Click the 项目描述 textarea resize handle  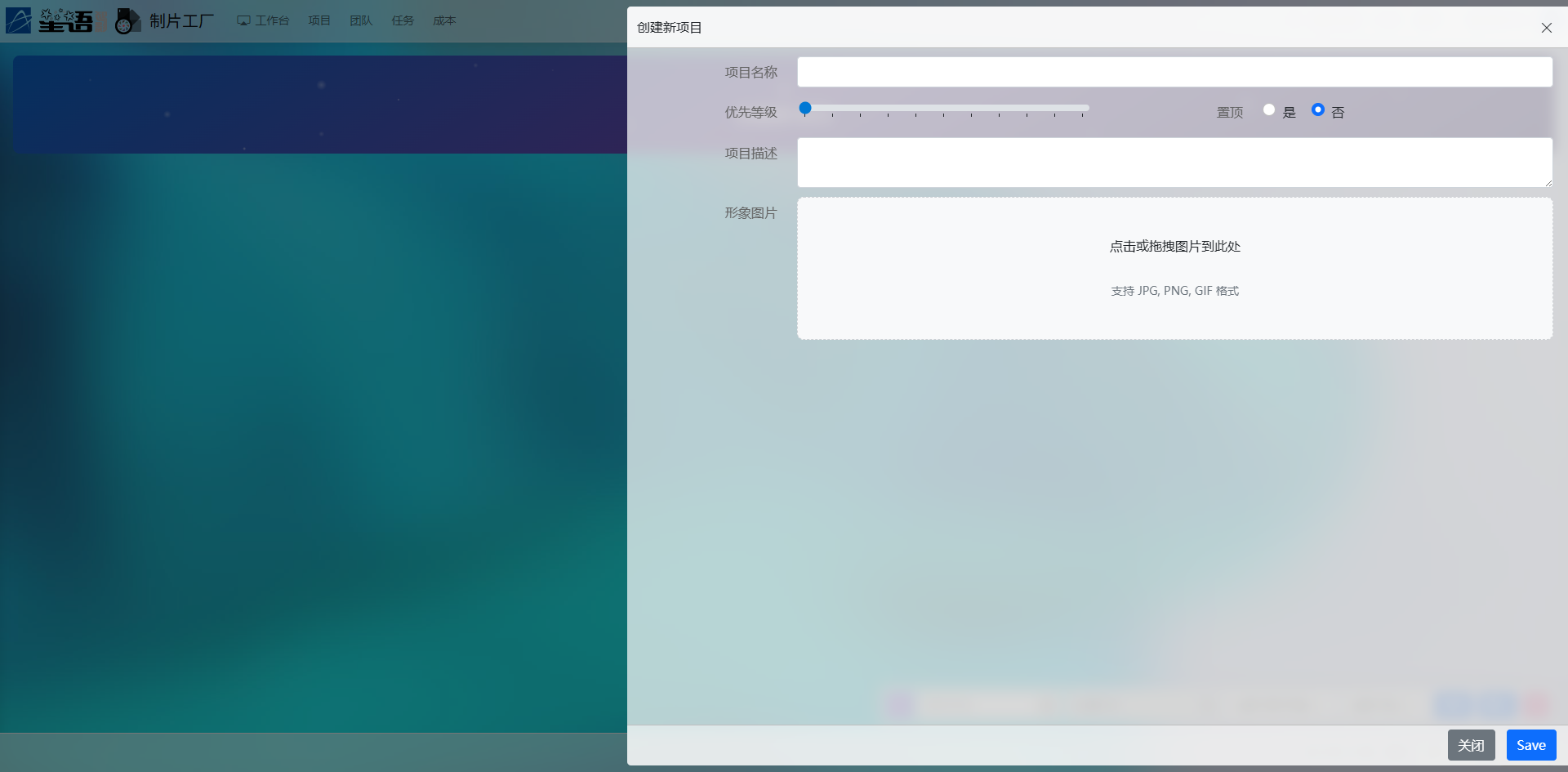tap(1548, 182)
